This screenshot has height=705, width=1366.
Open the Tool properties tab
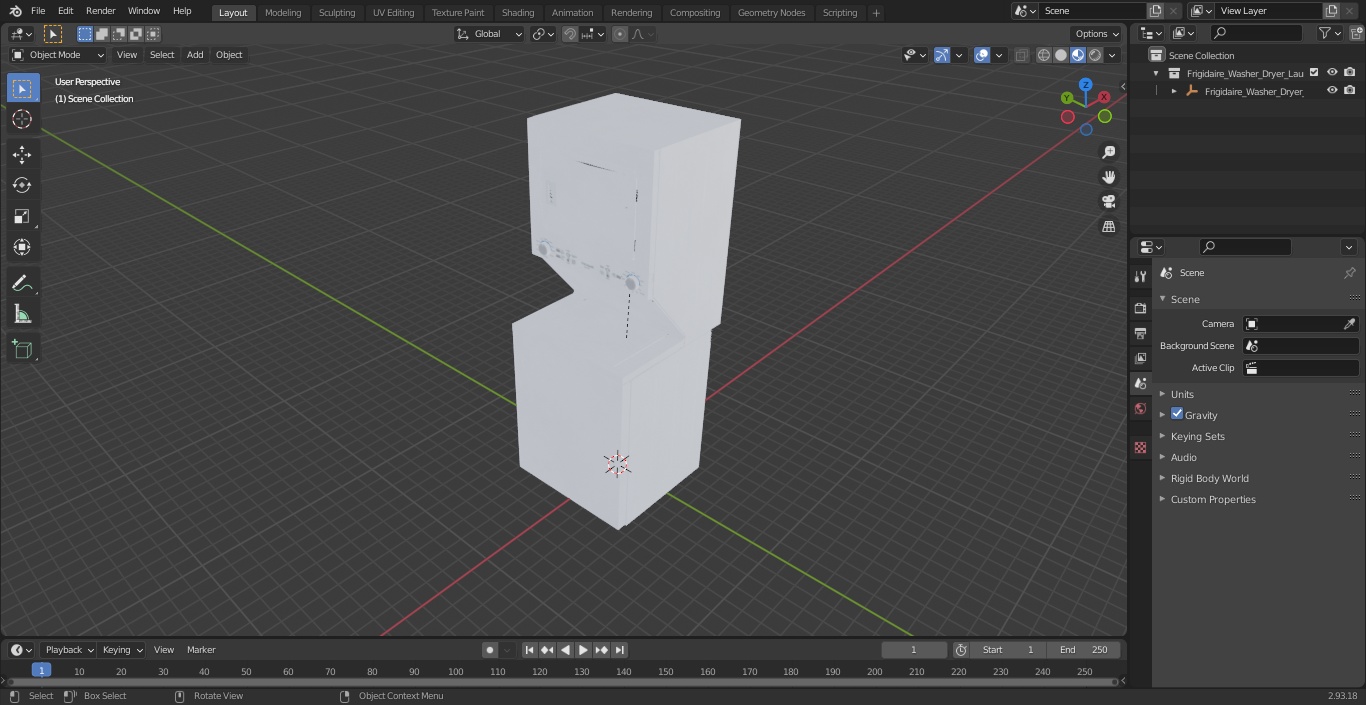tap(1140, 276)
